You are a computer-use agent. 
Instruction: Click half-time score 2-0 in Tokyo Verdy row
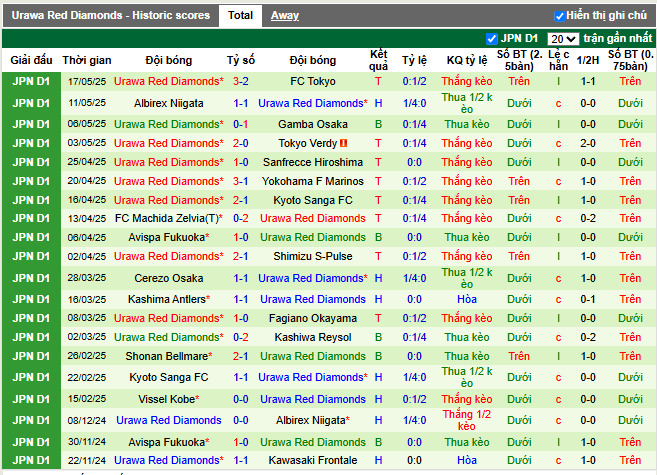588,143
